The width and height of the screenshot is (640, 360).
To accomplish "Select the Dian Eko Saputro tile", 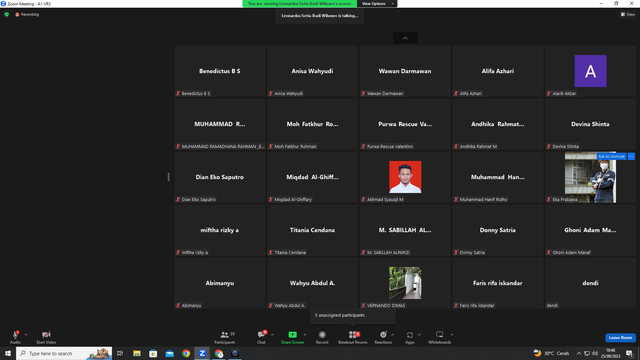I will click(x=220, y=177).
